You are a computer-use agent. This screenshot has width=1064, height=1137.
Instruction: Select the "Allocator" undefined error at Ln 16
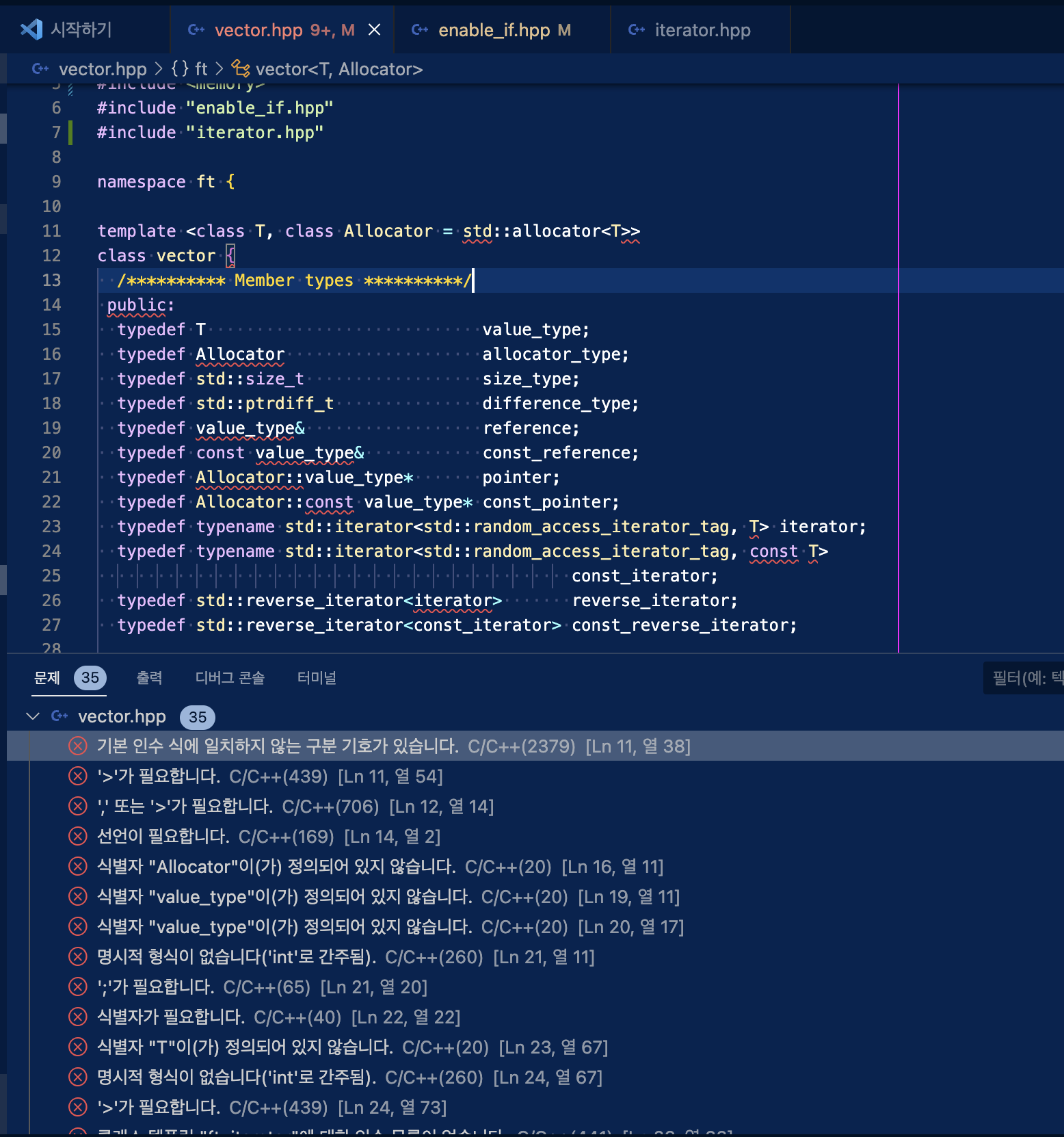535,866
